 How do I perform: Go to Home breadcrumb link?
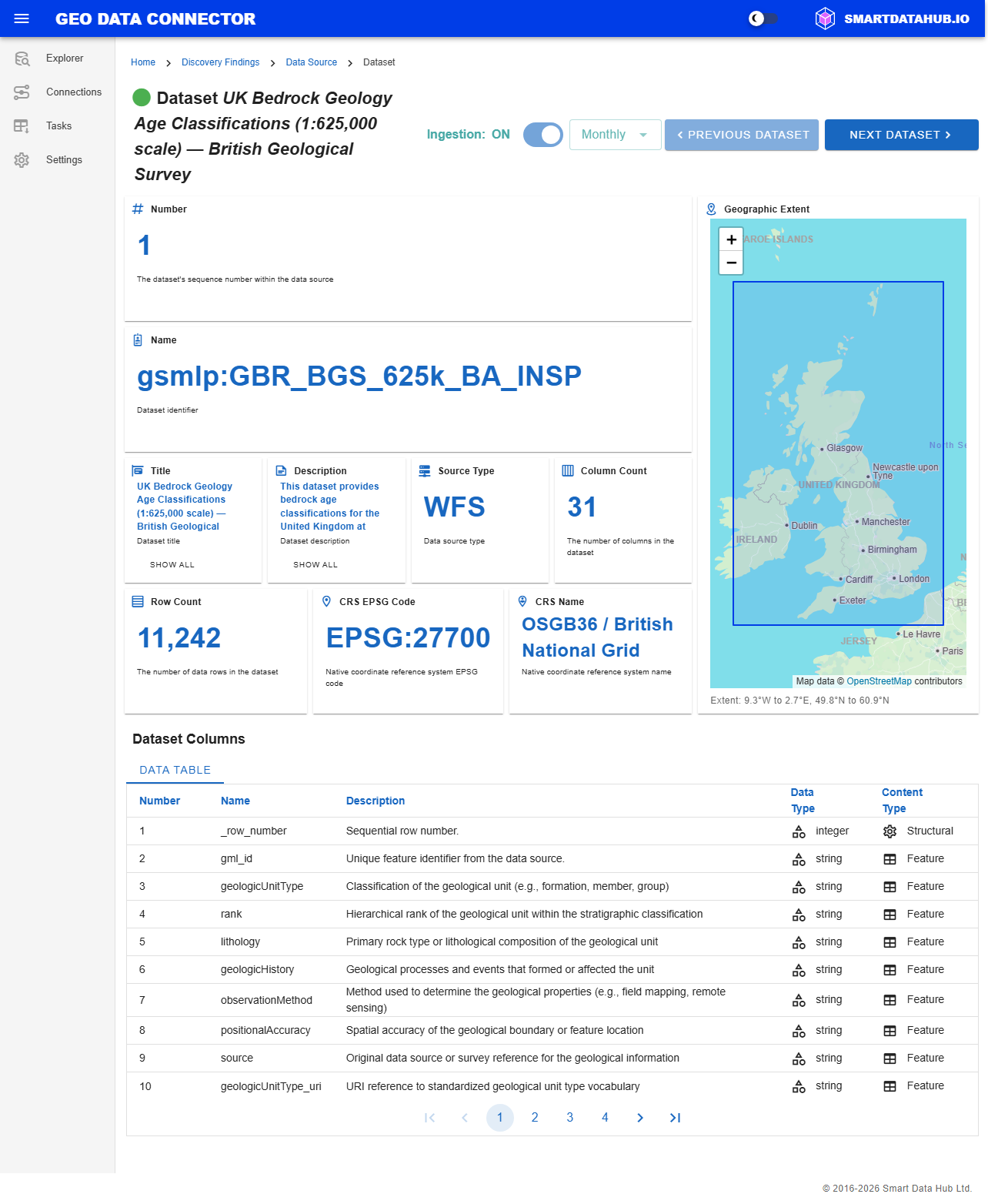(x=143, y=62)
